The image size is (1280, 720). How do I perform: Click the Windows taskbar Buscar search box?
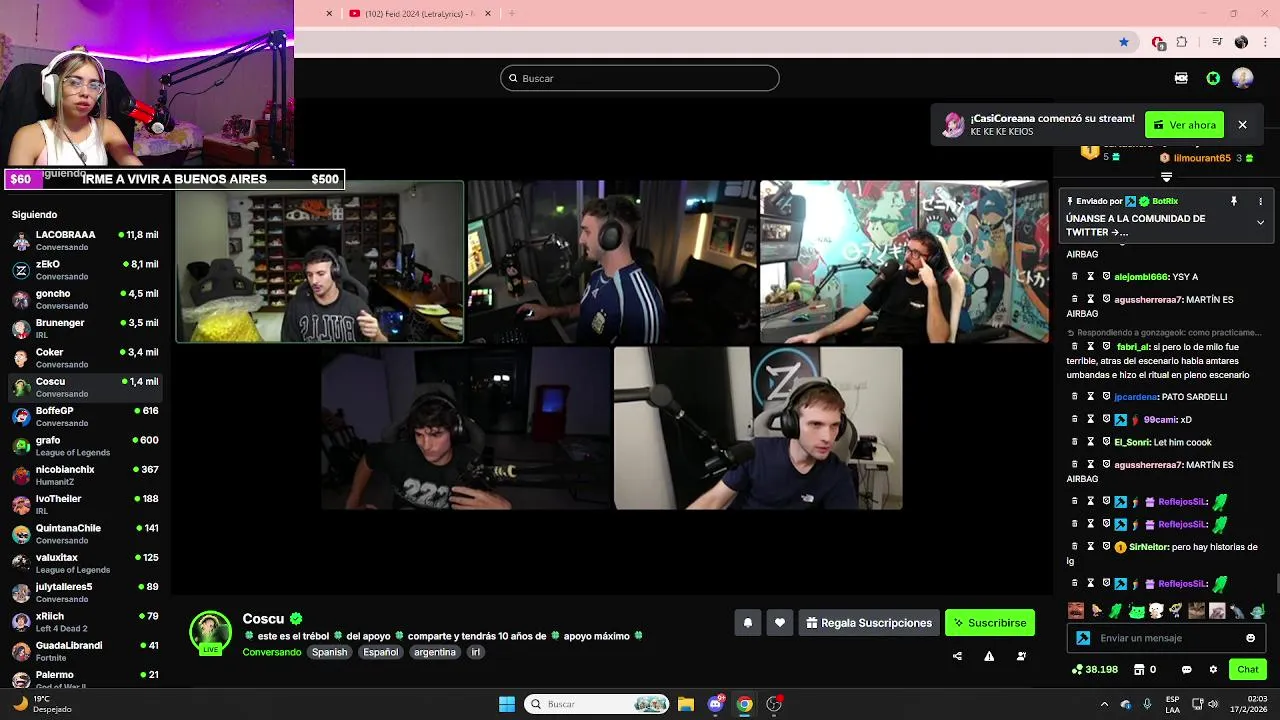[597, 704]
